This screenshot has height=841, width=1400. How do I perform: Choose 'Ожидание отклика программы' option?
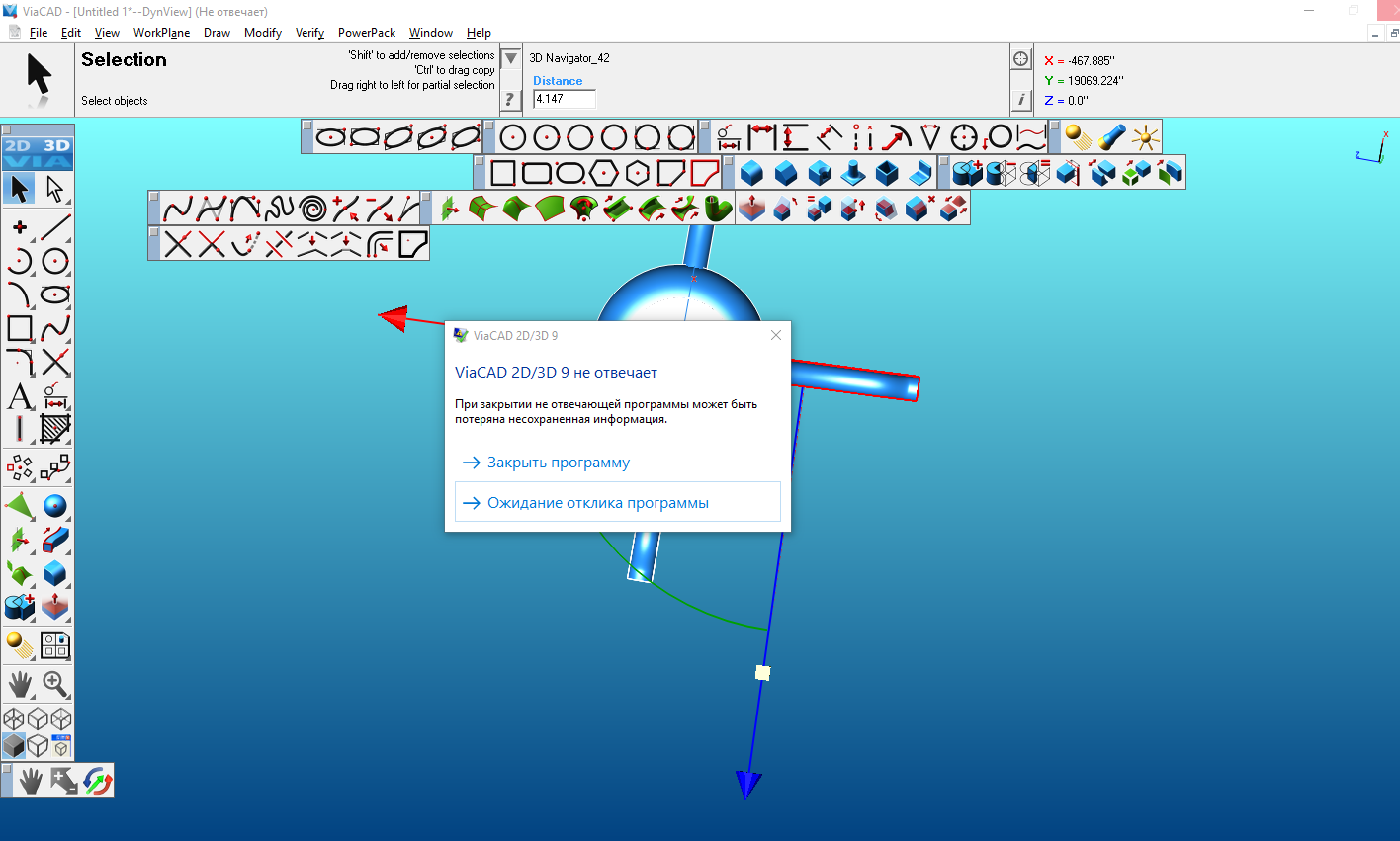(x=618, y=502)
